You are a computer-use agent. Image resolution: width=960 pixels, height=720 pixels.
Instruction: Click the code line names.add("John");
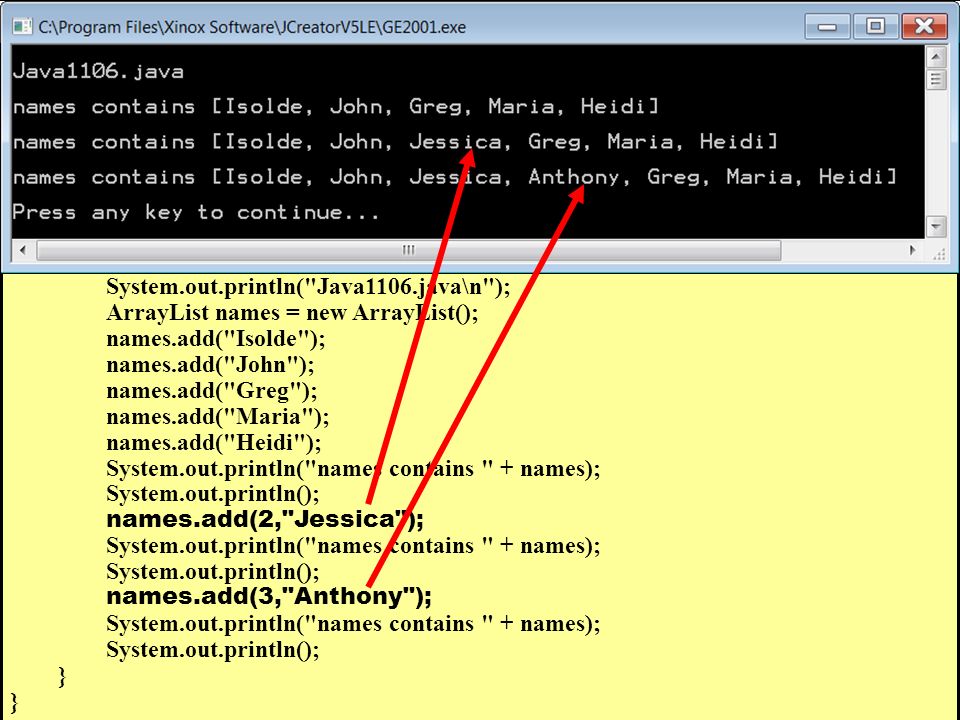(210, 365)
